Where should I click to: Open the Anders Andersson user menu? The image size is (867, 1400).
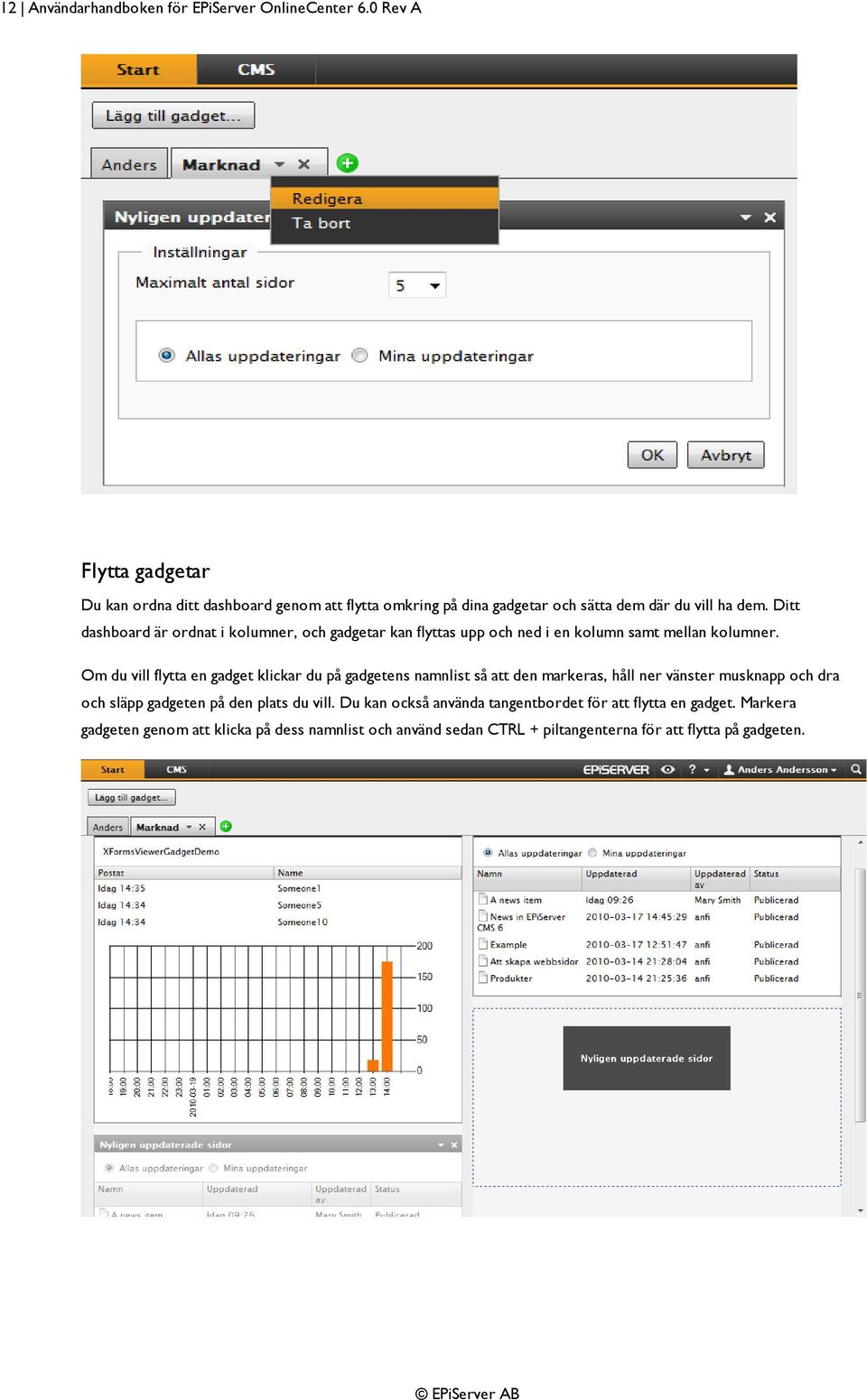coord(780,770)
